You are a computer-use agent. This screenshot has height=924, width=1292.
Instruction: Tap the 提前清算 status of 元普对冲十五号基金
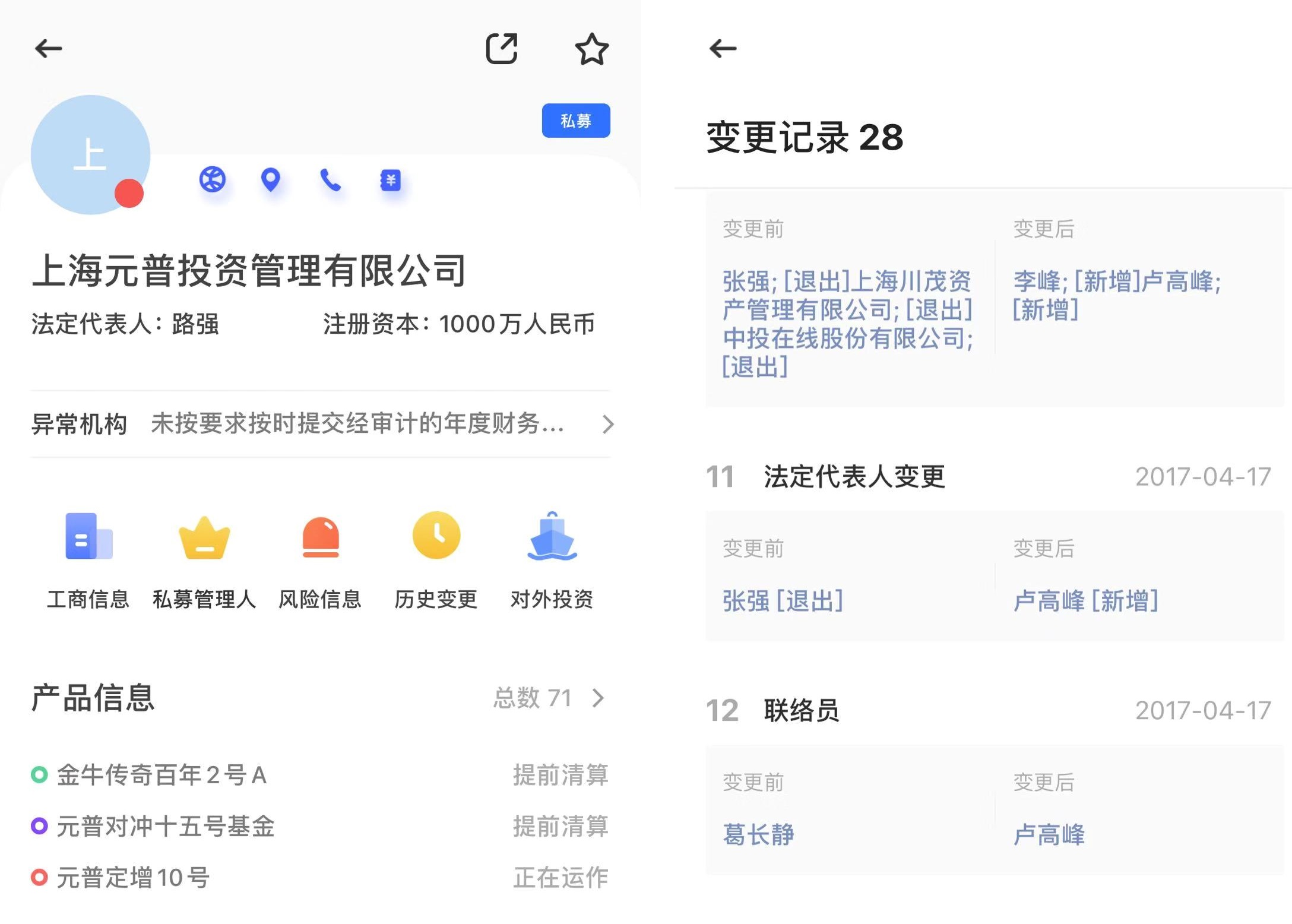click(x=561, y=826)
